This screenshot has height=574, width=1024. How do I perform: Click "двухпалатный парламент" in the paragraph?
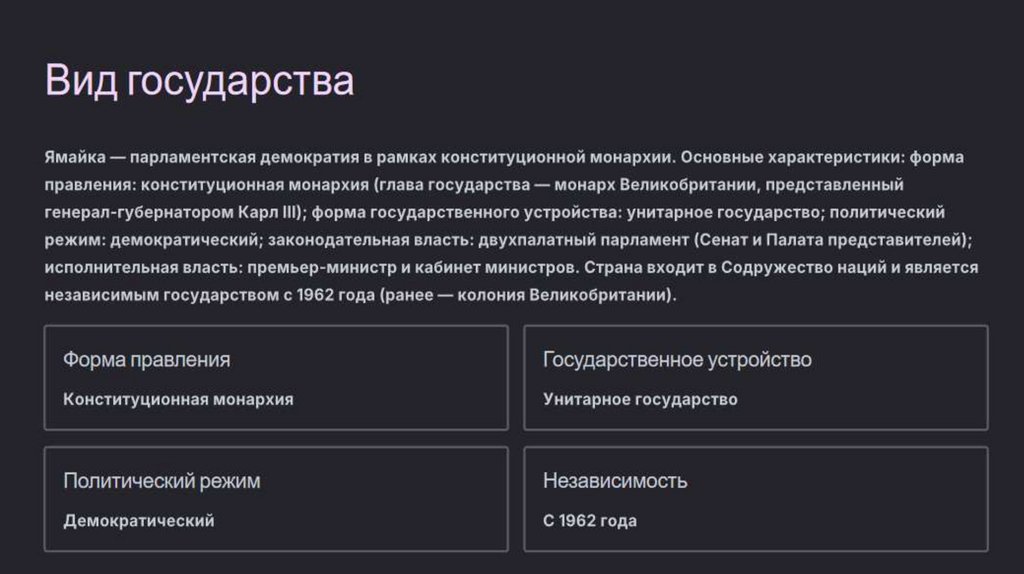pos(575,241)
